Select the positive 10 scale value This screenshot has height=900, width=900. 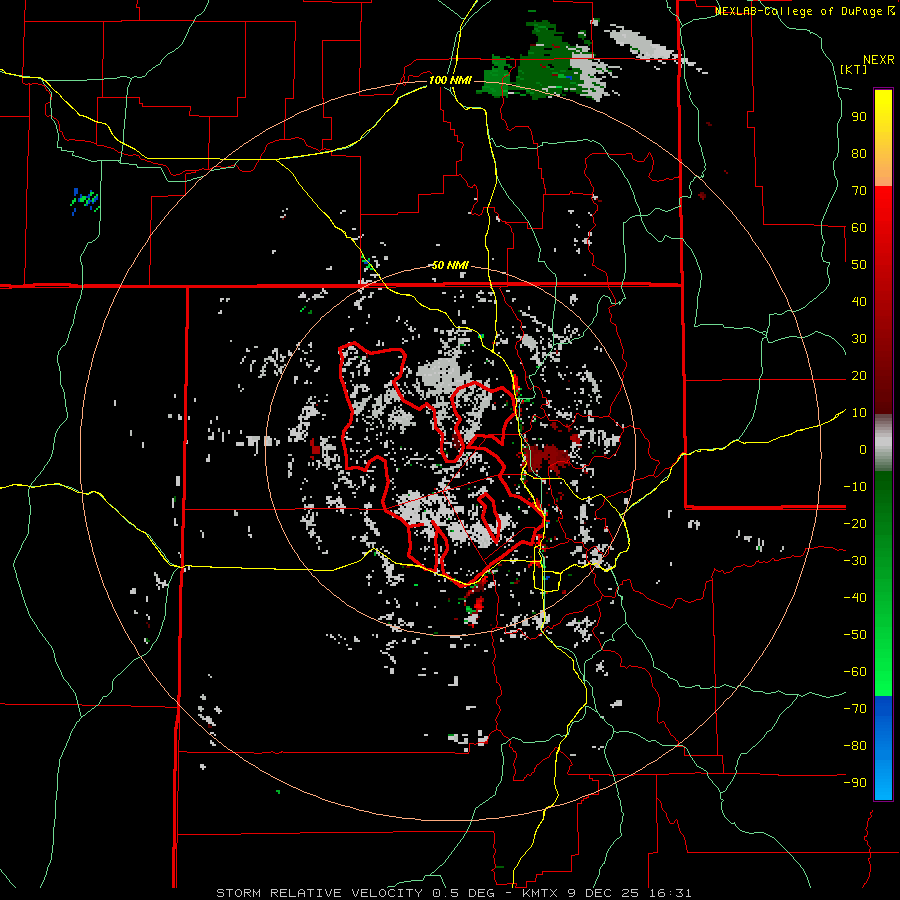859,413
